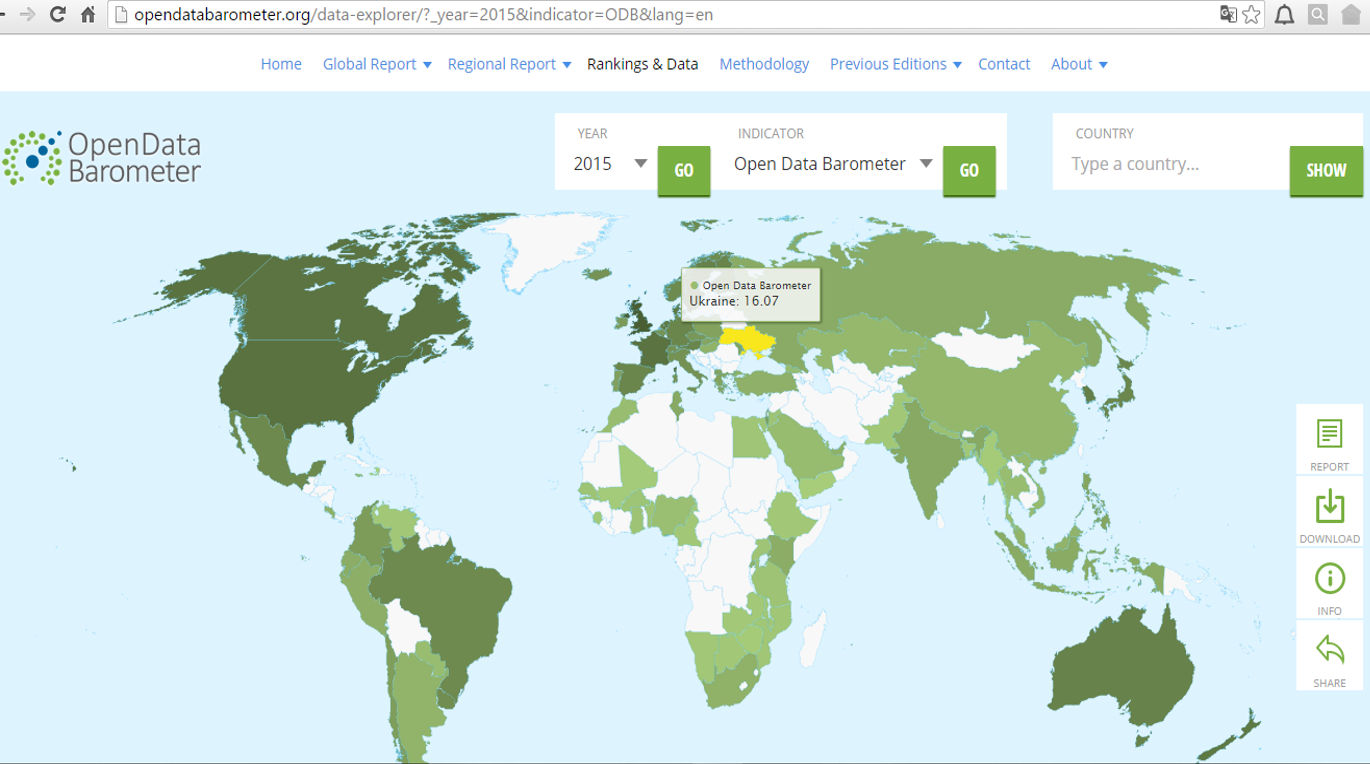Screen dimensions: 1370x764
Task: Go to browser home icon
Action: [88, 14]
